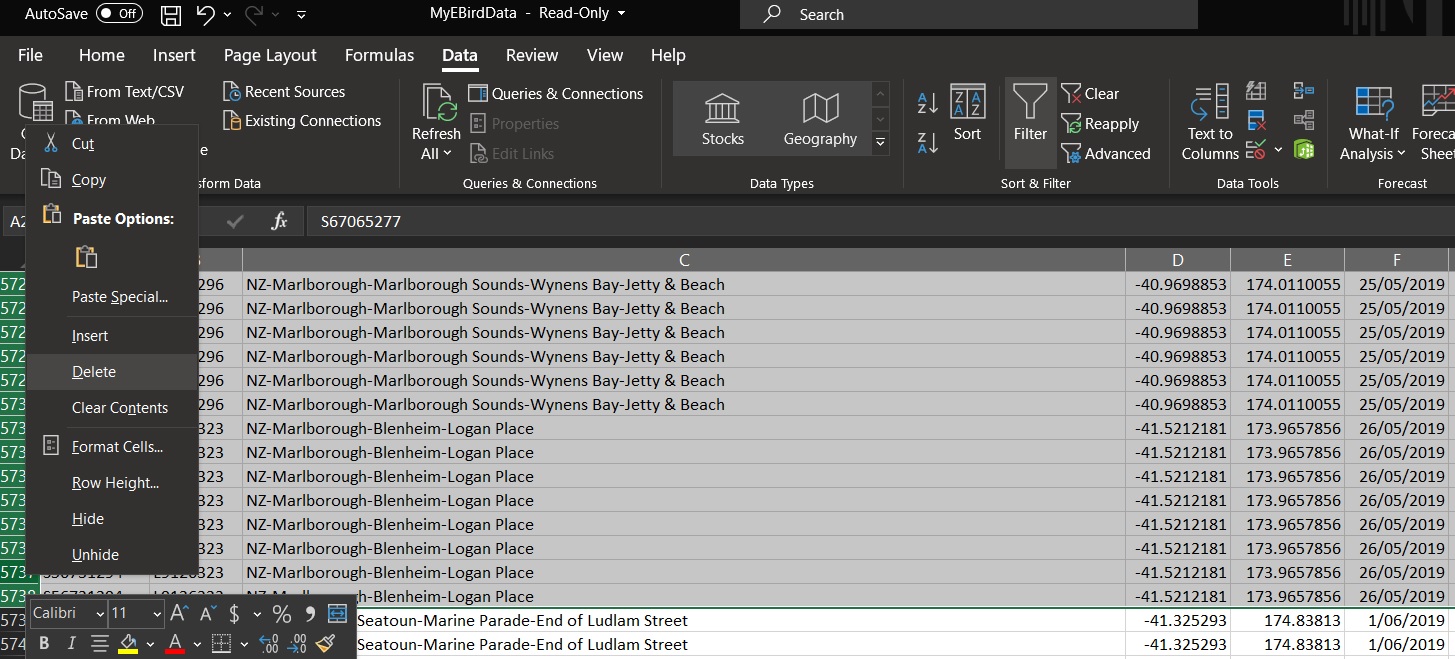Choose Delete from the context menu
The height and width of the screenshot is (659, 1455).
pos(94,372)
